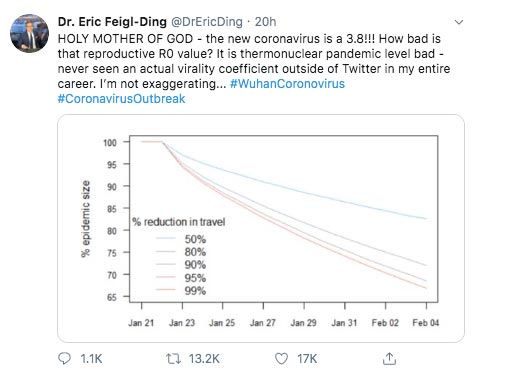Click the display name Dr. Eric Feigl-Ding

coord(112,22)
